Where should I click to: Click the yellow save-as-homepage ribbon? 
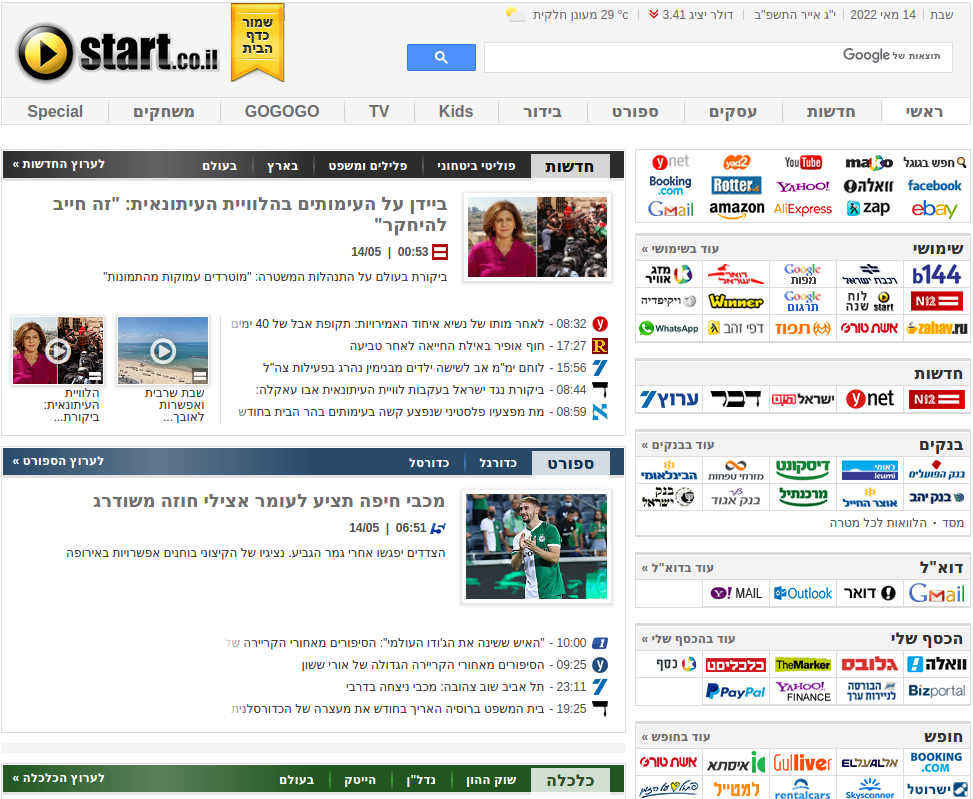258,42
